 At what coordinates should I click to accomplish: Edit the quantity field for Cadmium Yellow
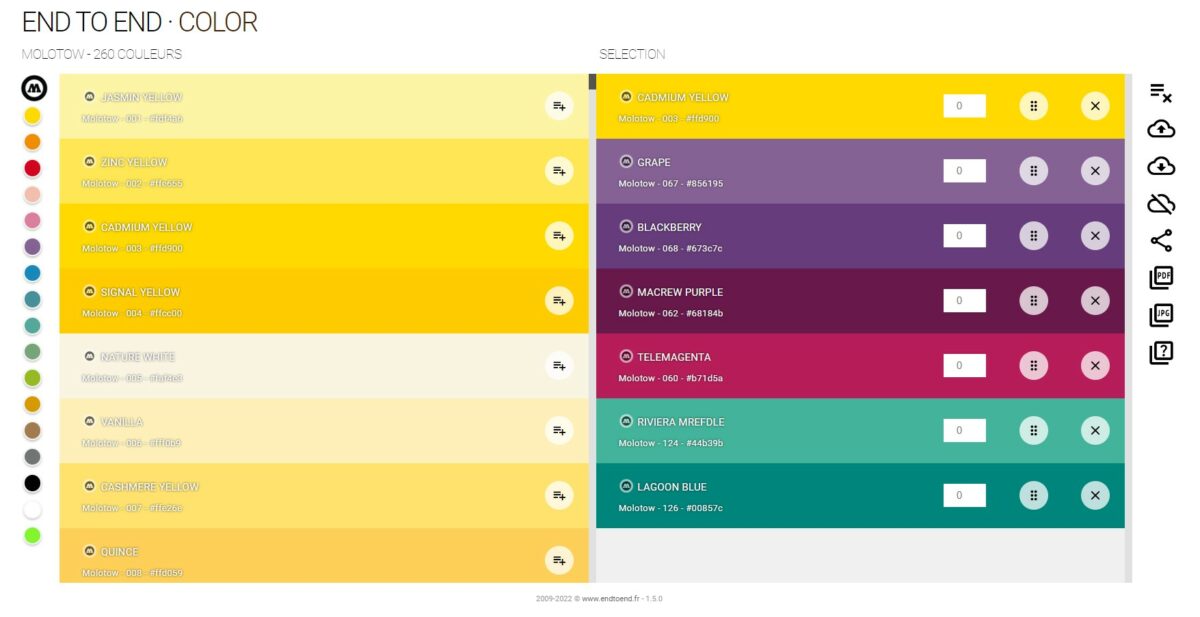tap(964, 106)
